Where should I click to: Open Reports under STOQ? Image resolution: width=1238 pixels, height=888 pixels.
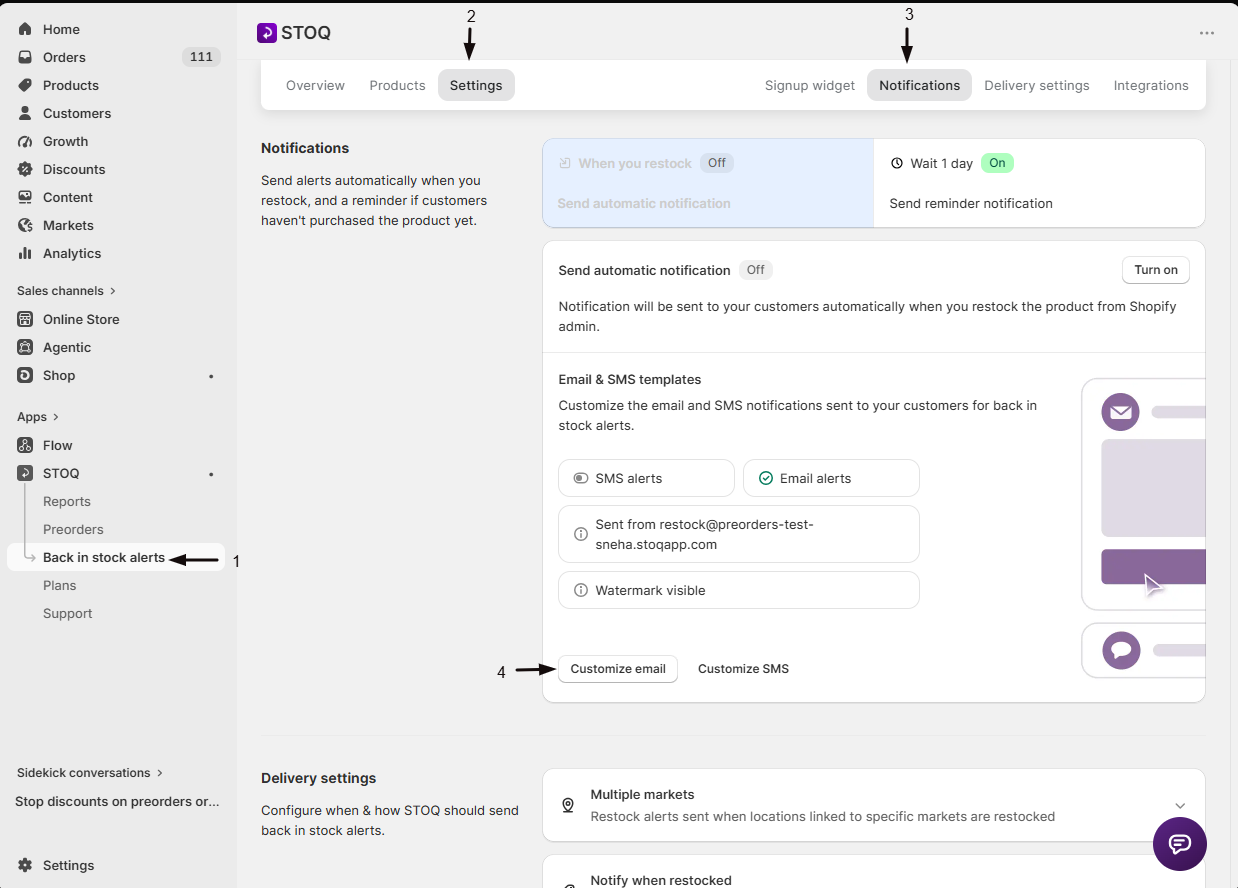pyautogui.click(x=67, y=501)
